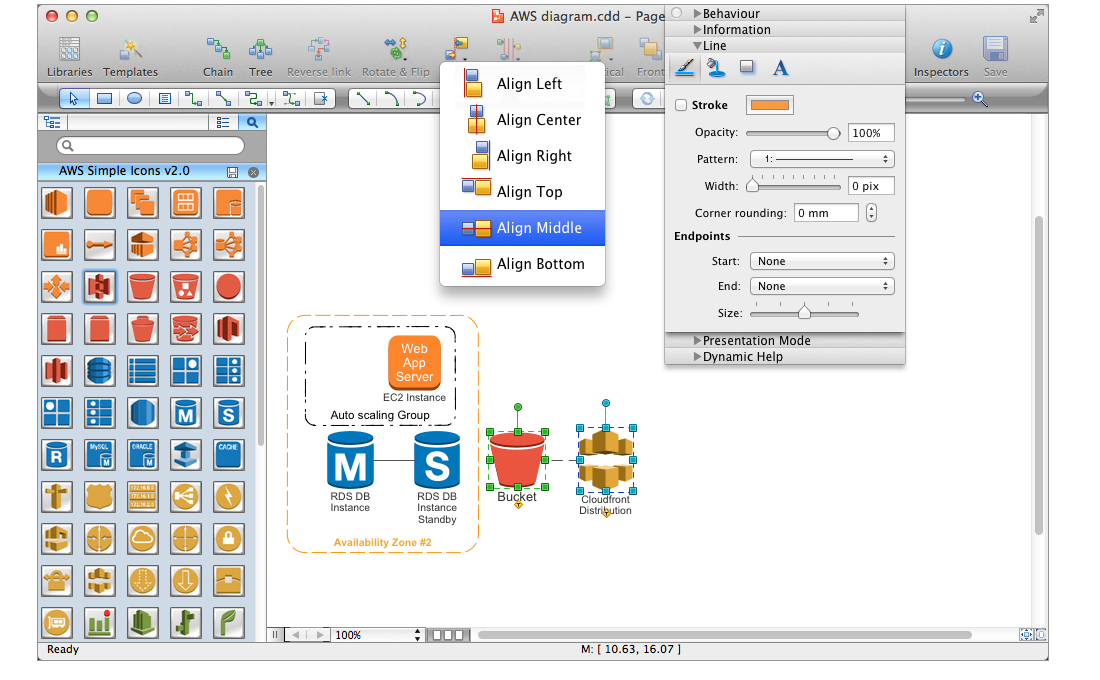Viewport: 1100px width, 680px height.
Task: Expand the Dynamic Help section
Action: pyautogui.click(x=697, y=356)
